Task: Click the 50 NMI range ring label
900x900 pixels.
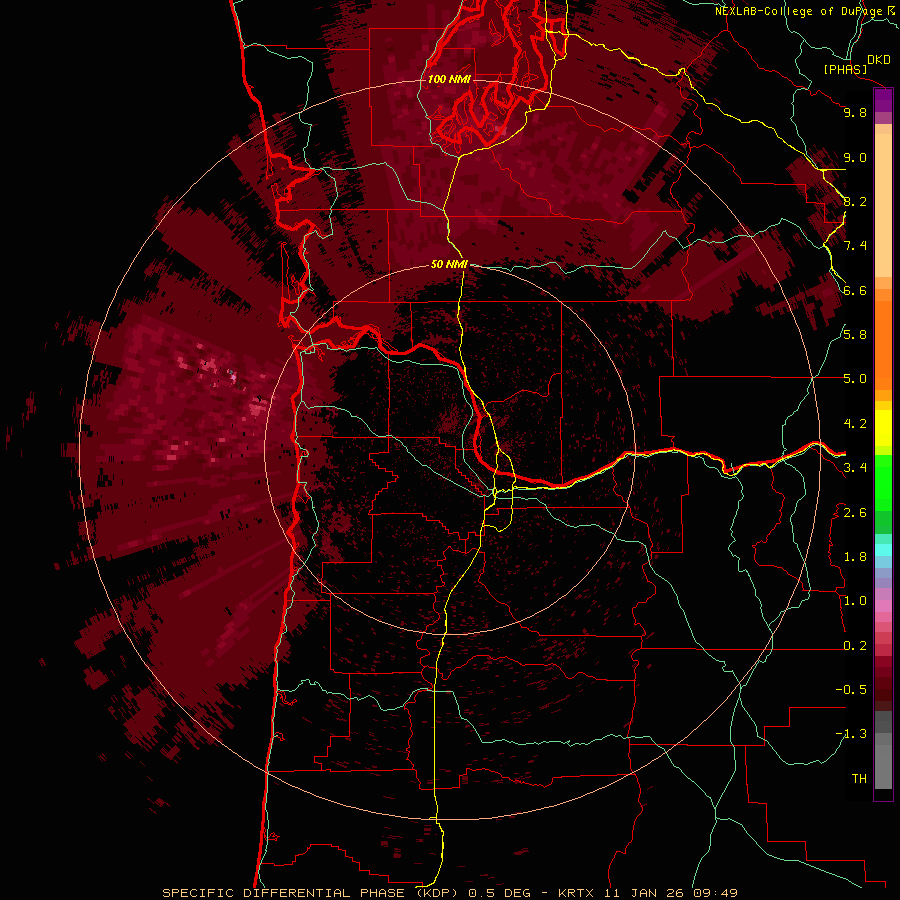Action: click(449, 264)
